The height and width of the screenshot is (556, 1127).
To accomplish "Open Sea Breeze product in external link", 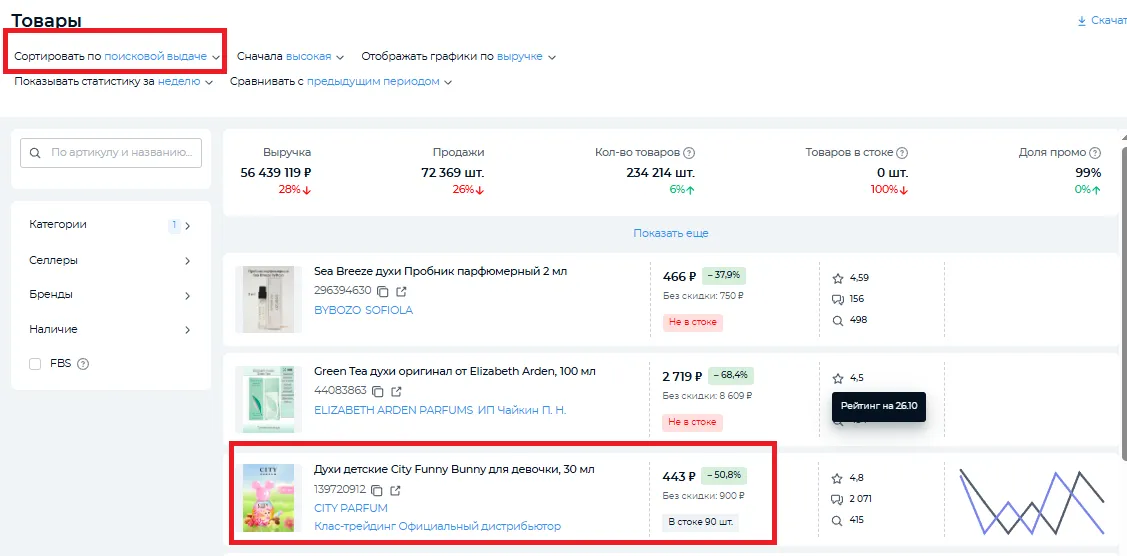I will pyautogui.click(x=401, y=291).
